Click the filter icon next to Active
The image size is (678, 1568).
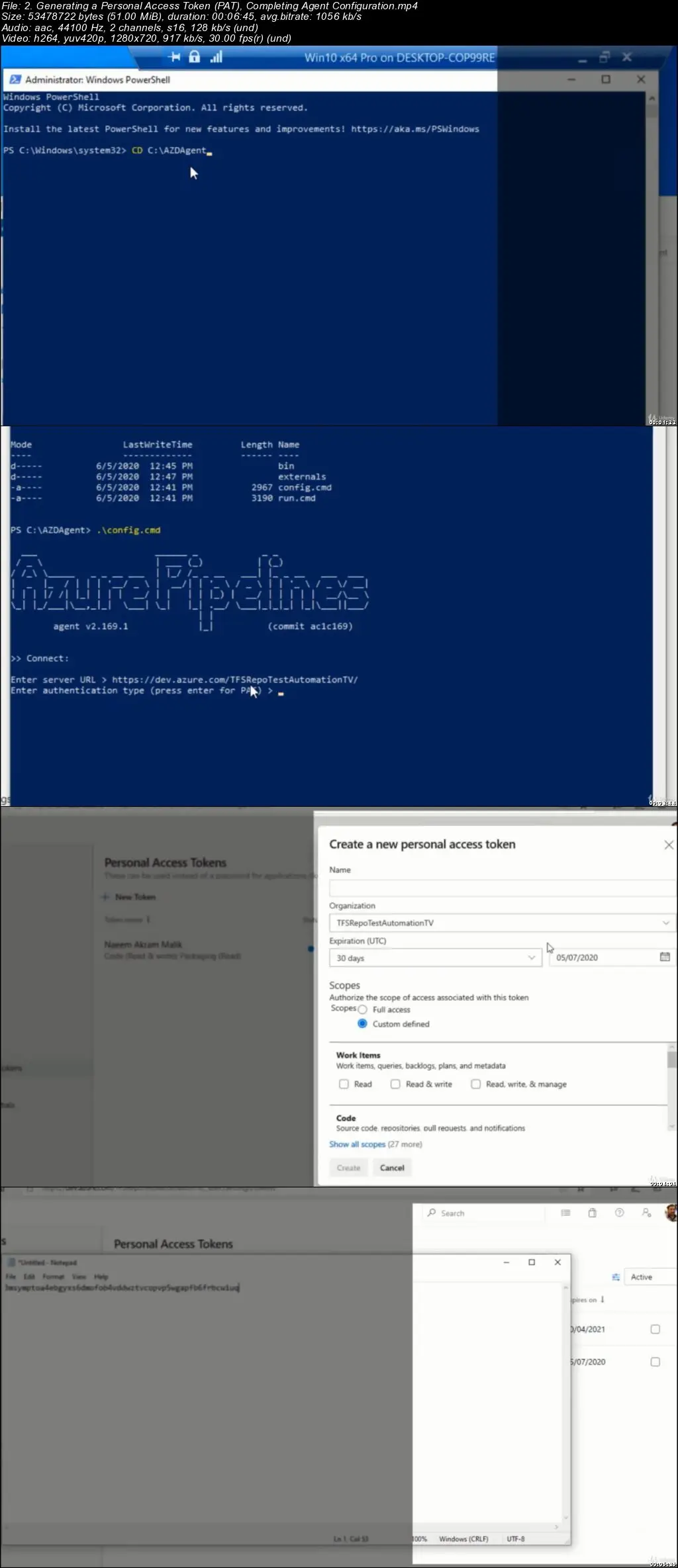click(616, 1277)
